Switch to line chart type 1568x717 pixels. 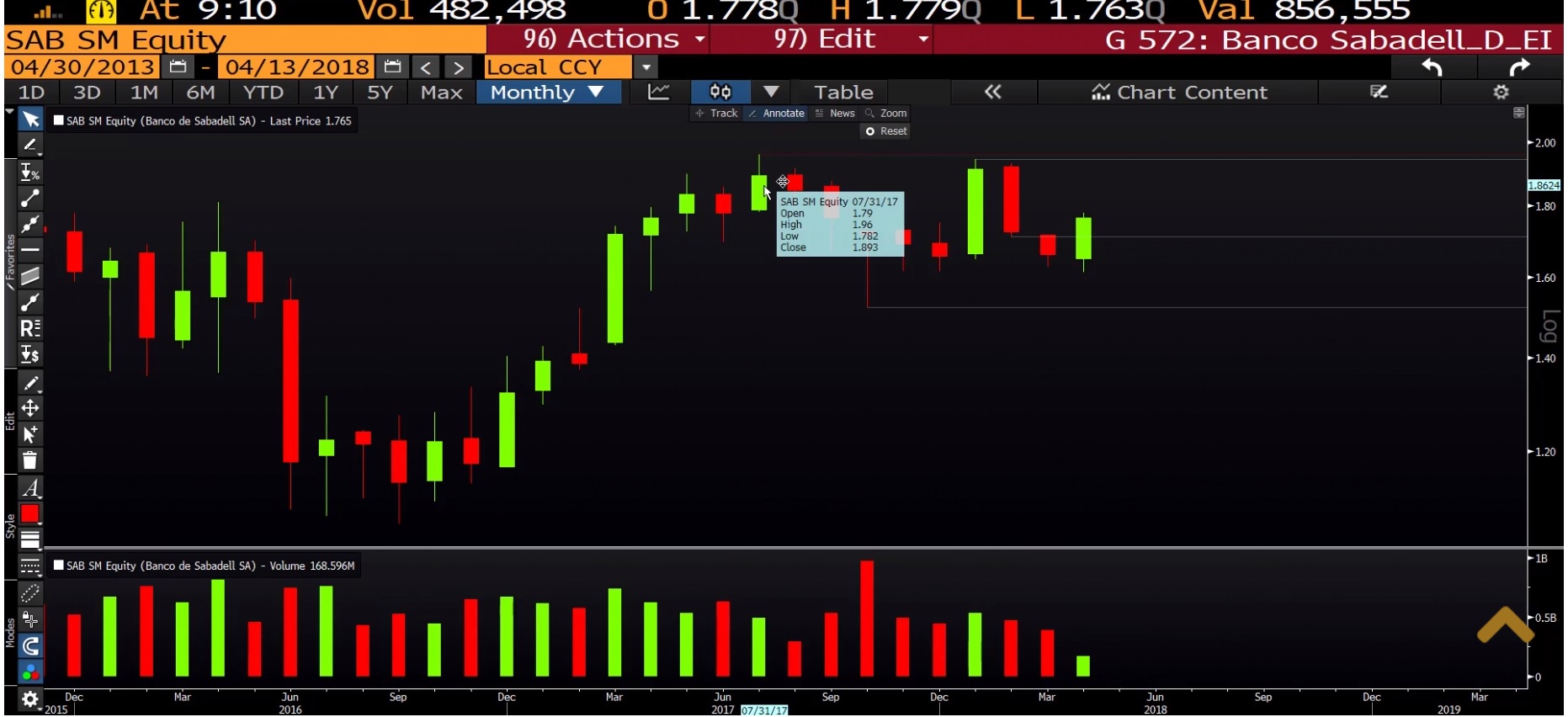tap(658, 92)
